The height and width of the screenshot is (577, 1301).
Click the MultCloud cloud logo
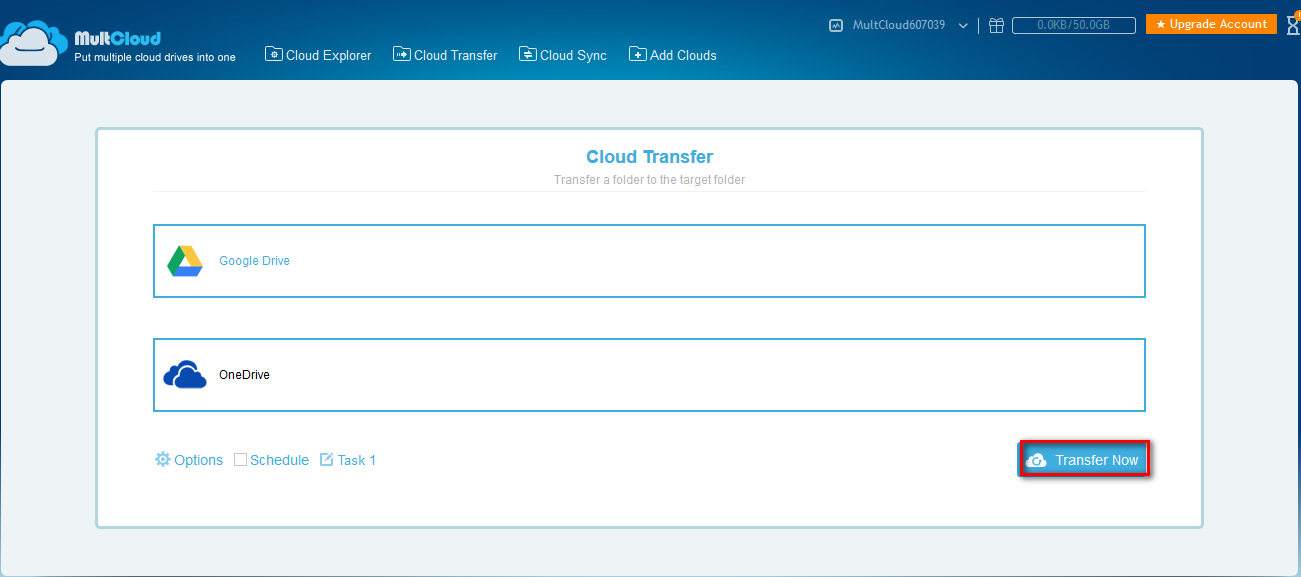[x=32, y=44]
